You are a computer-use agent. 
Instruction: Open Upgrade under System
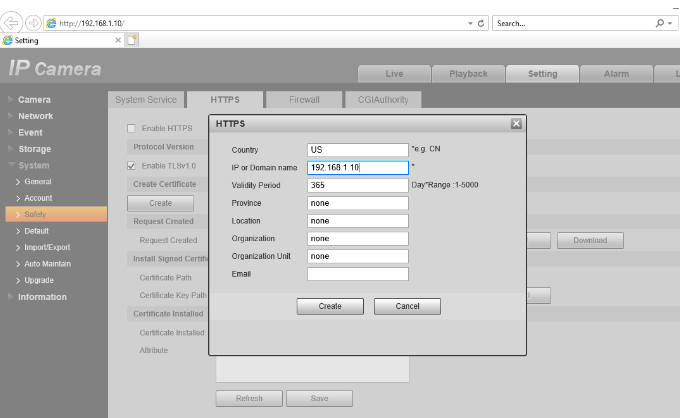click(x=39, y=281)
